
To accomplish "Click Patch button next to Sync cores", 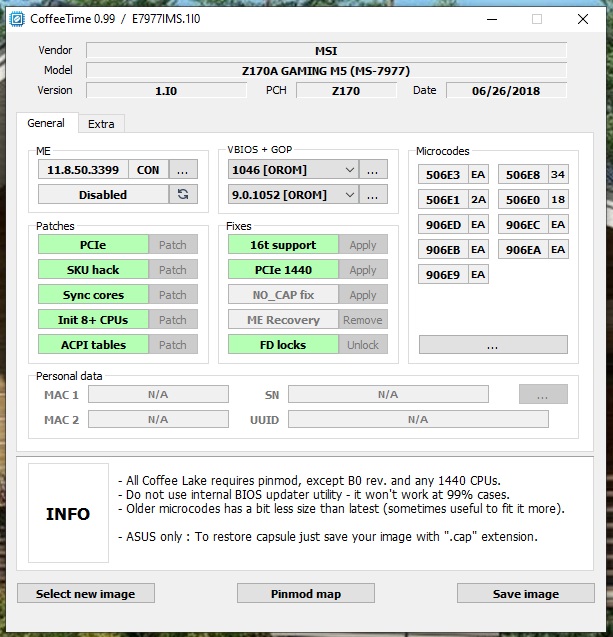I will [173, 295].
